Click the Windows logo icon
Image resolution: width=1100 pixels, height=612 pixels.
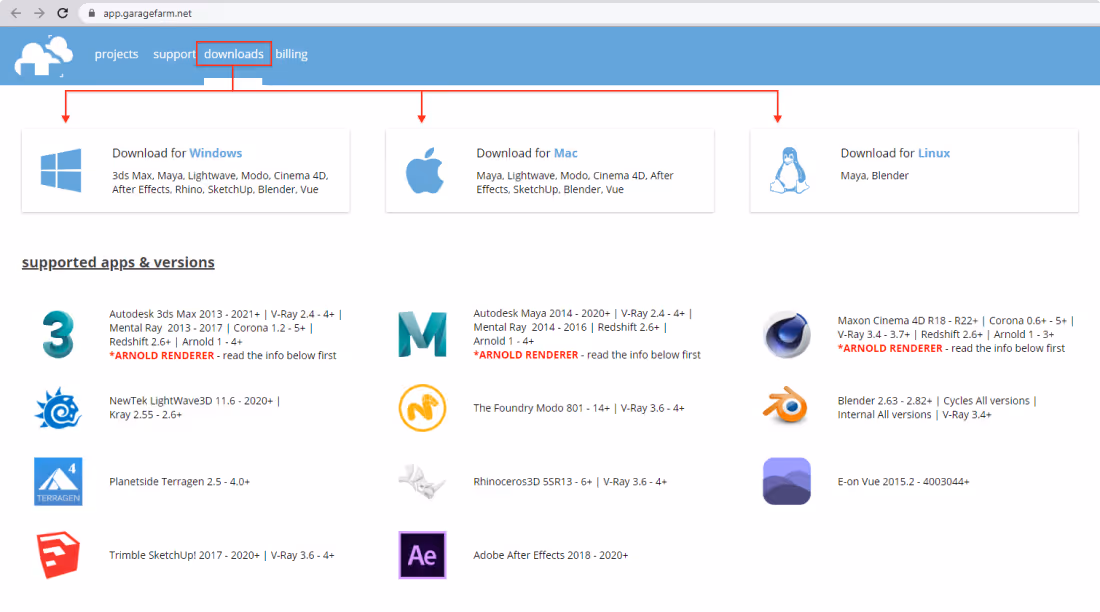tap(61, 171)
